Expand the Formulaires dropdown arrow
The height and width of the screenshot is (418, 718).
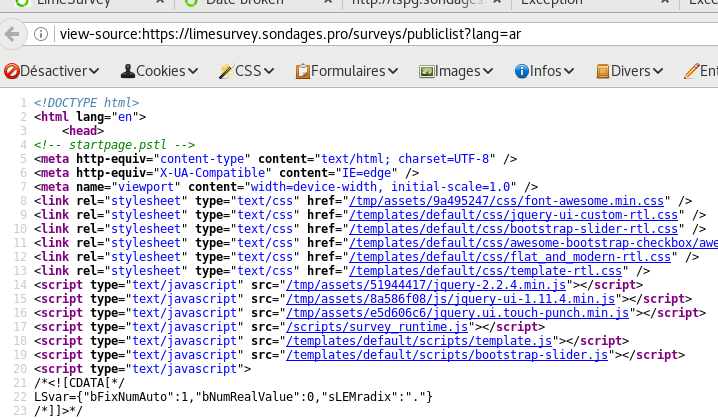tap(393, 71)
